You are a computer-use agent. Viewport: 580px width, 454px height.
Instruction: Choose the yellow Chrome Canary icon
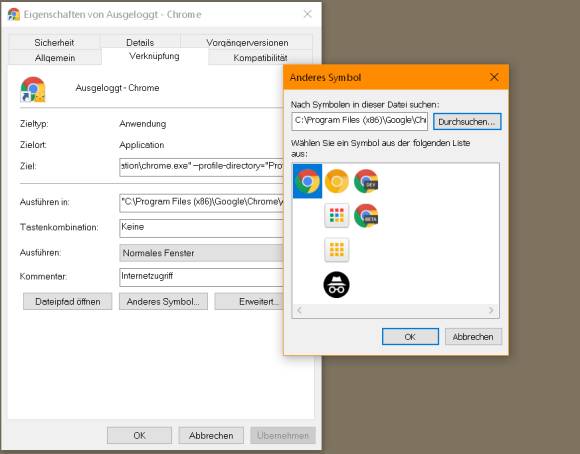pos(337,181)
